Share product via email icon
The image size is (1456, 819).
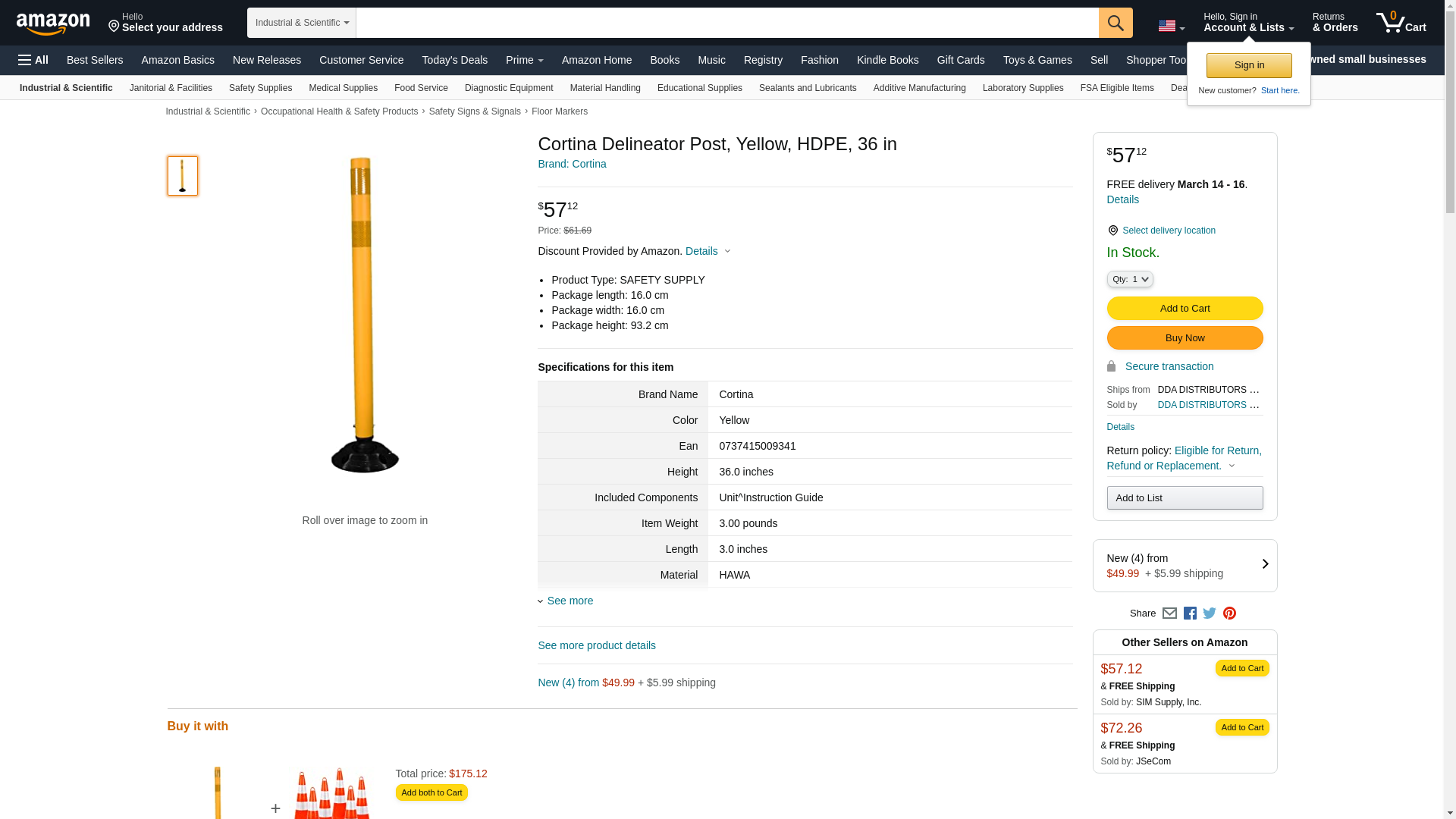(1169, 613)
